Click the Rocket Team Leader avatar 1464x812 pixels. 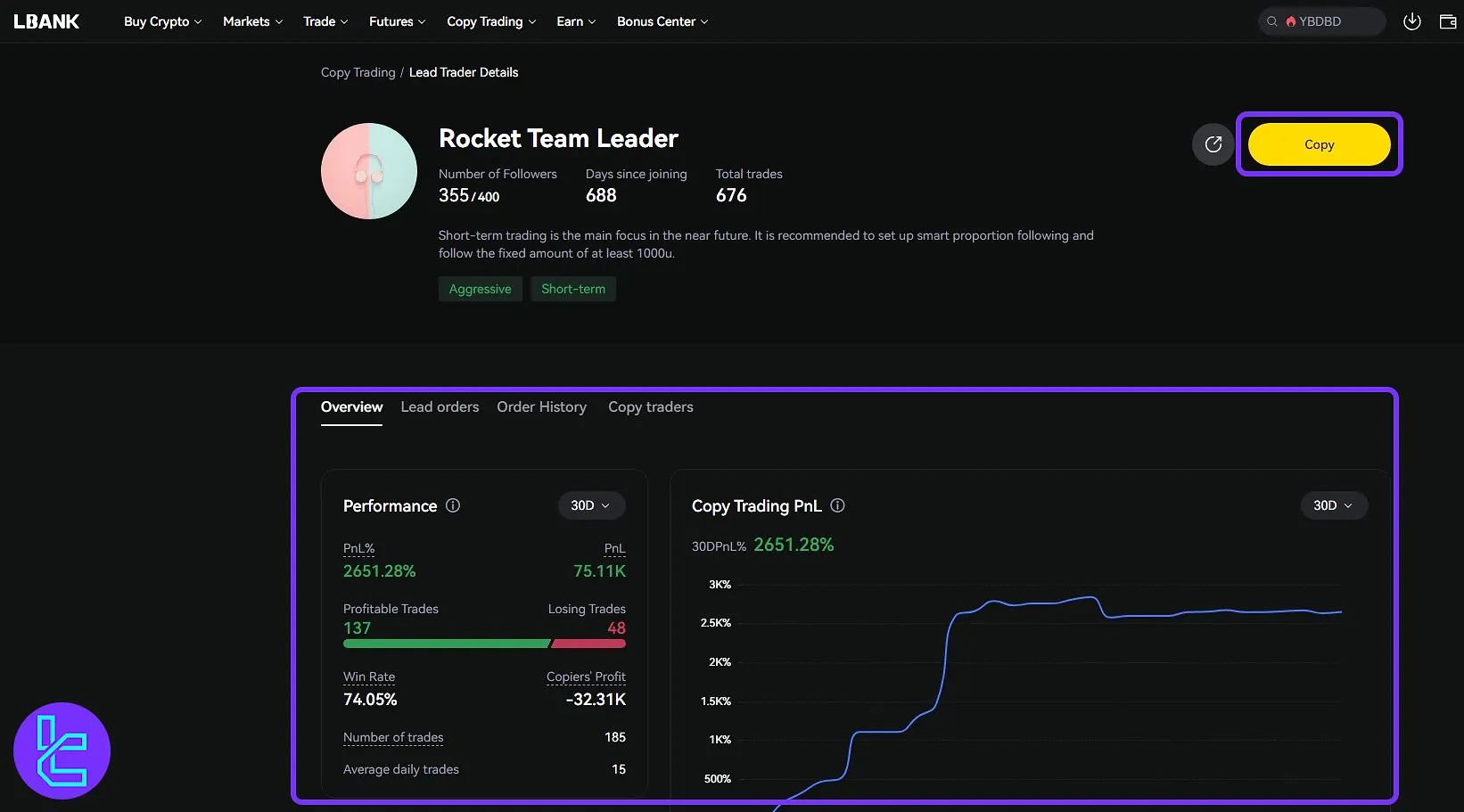tap(369, 171)
